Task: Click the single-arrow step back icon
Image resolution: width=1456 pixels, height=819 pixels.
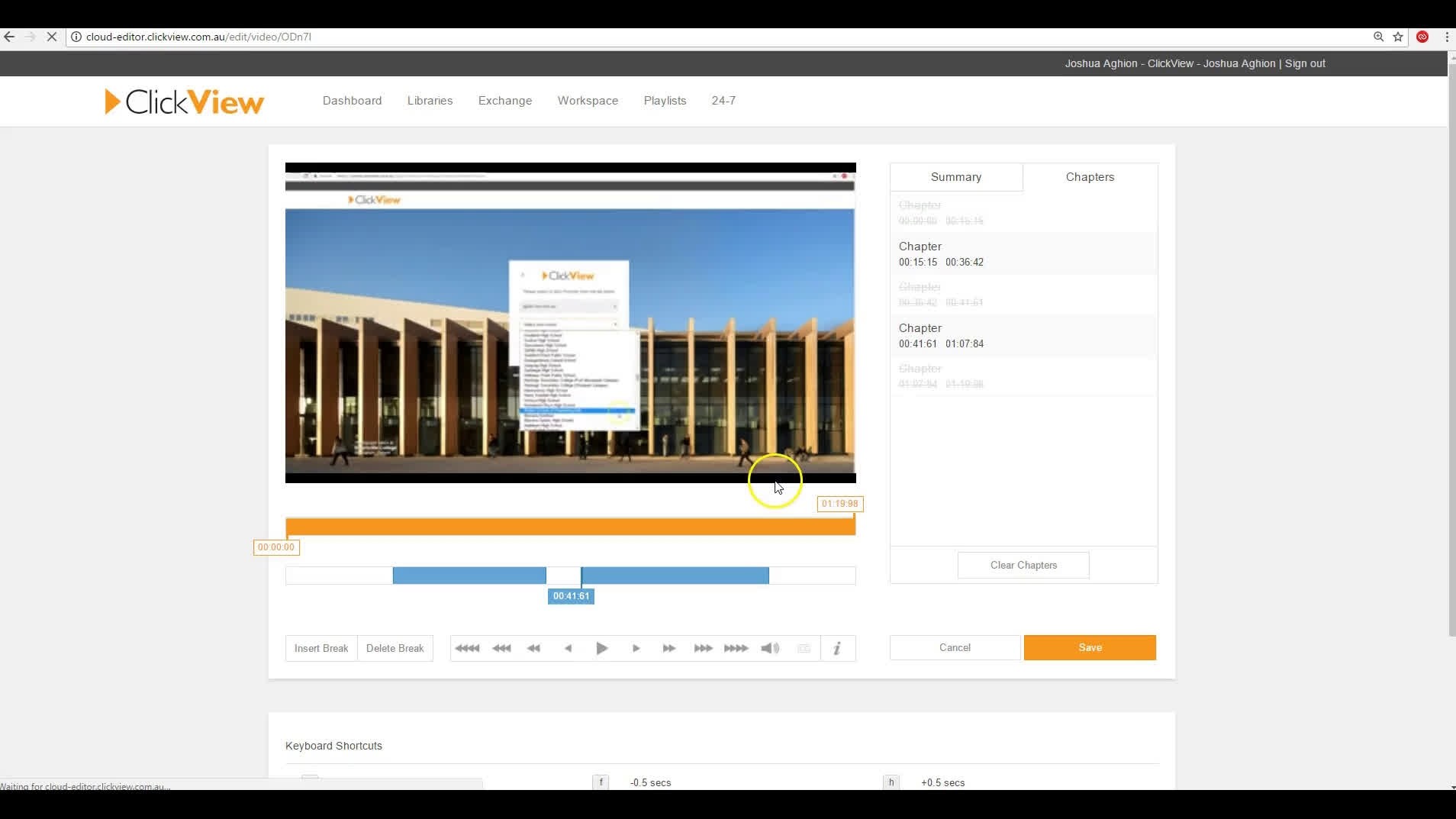Action: tap(568, 648)
